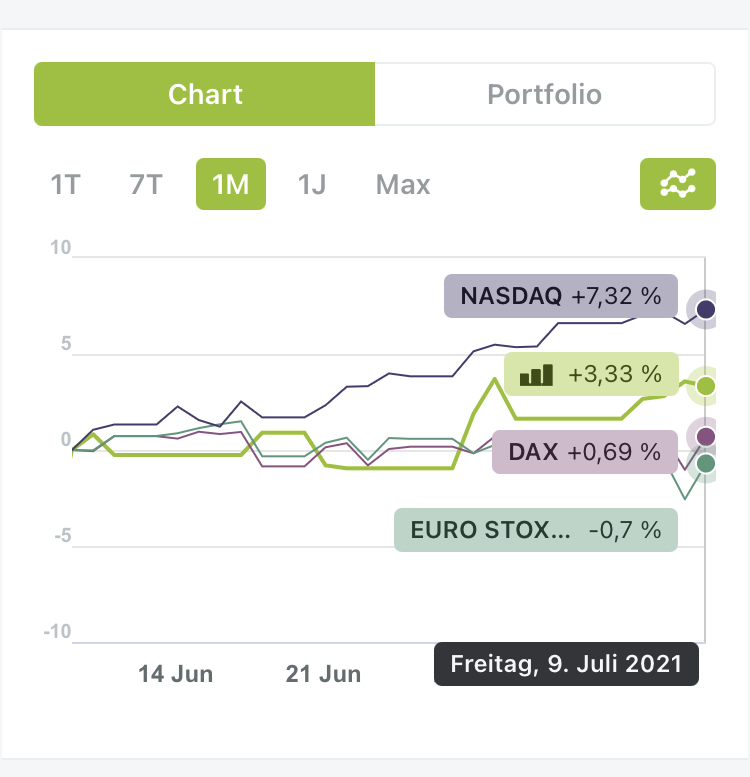Click the portfolio bar-chart icon in green label
The image size is (750, 777).
536,375
